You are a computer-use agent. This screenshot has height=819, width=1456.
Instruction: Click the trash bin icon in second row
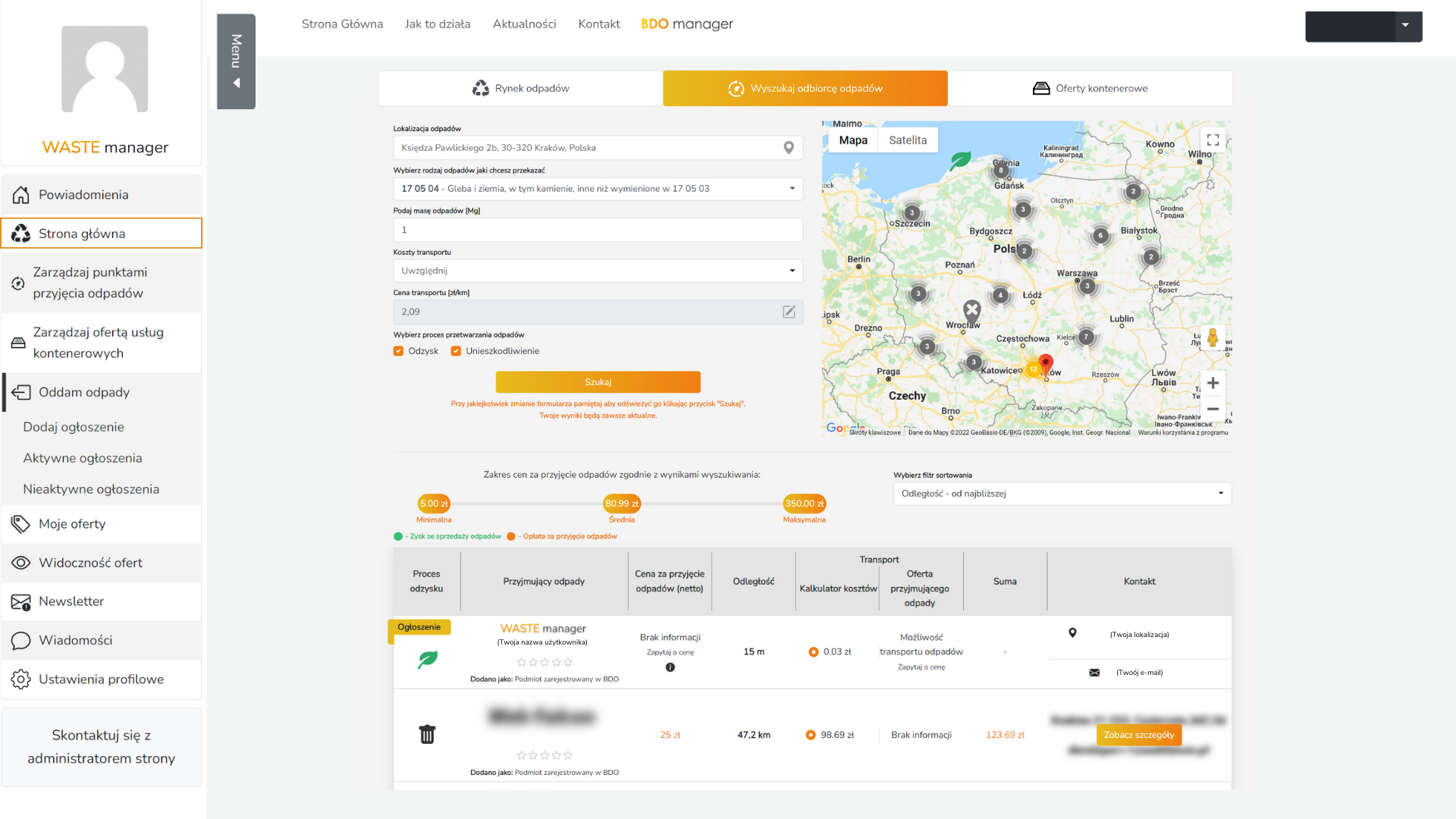pyautogui.click(x=428, y=734)
